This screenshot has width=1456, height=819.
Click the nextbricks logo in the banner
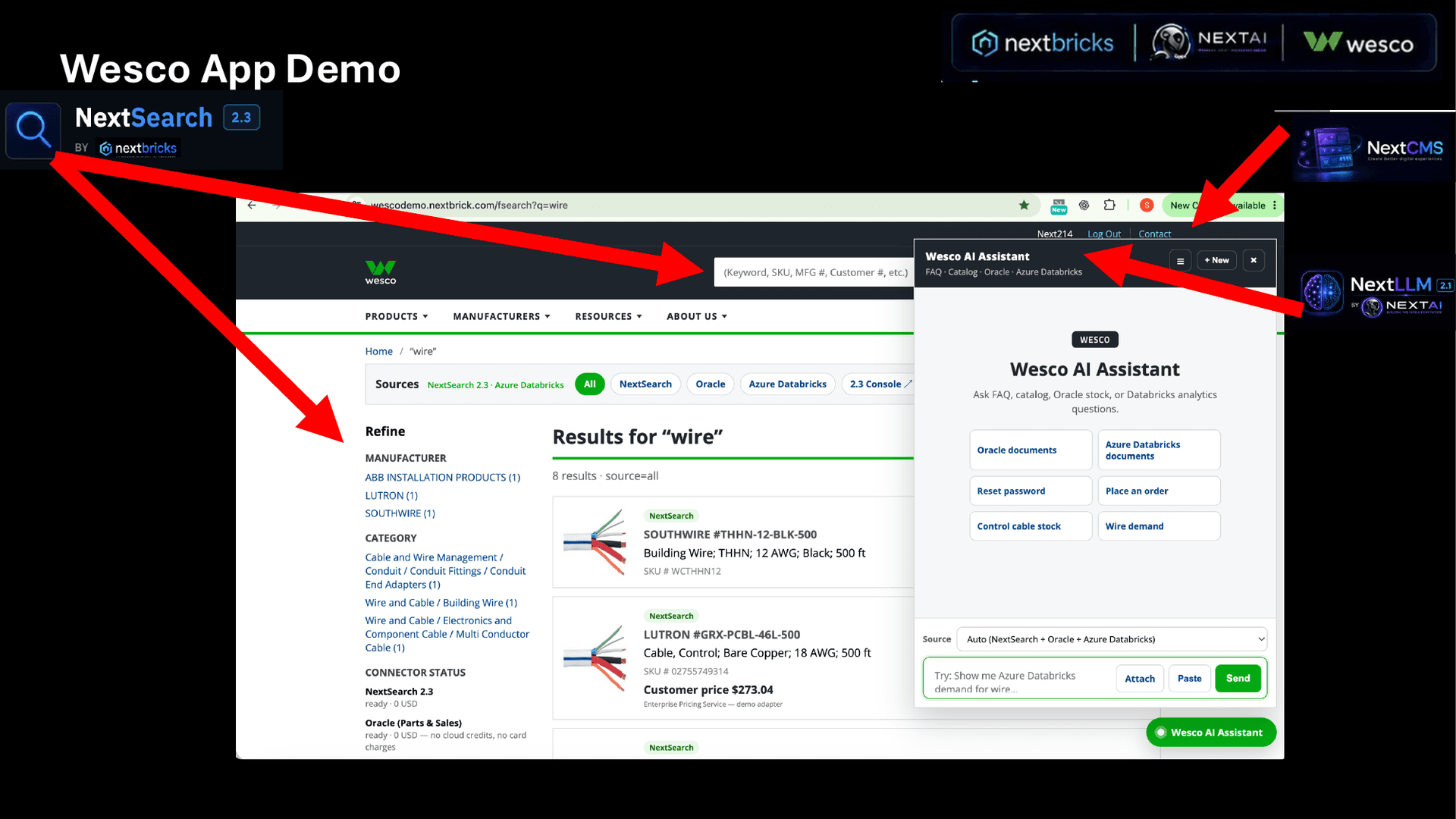coord(1043,42)
